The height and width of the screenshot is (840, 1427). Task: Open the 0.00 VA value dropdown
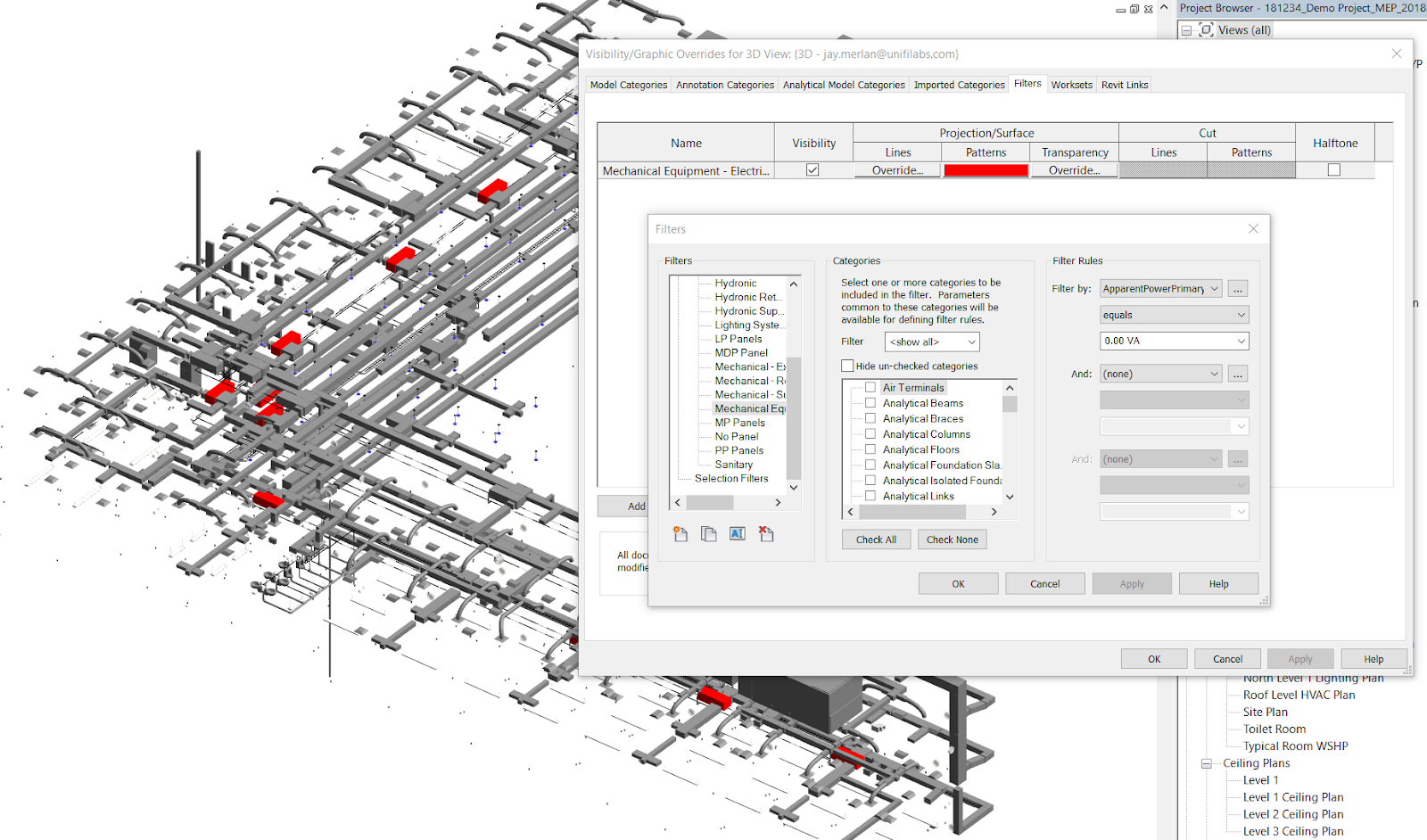pos(1175,341)
